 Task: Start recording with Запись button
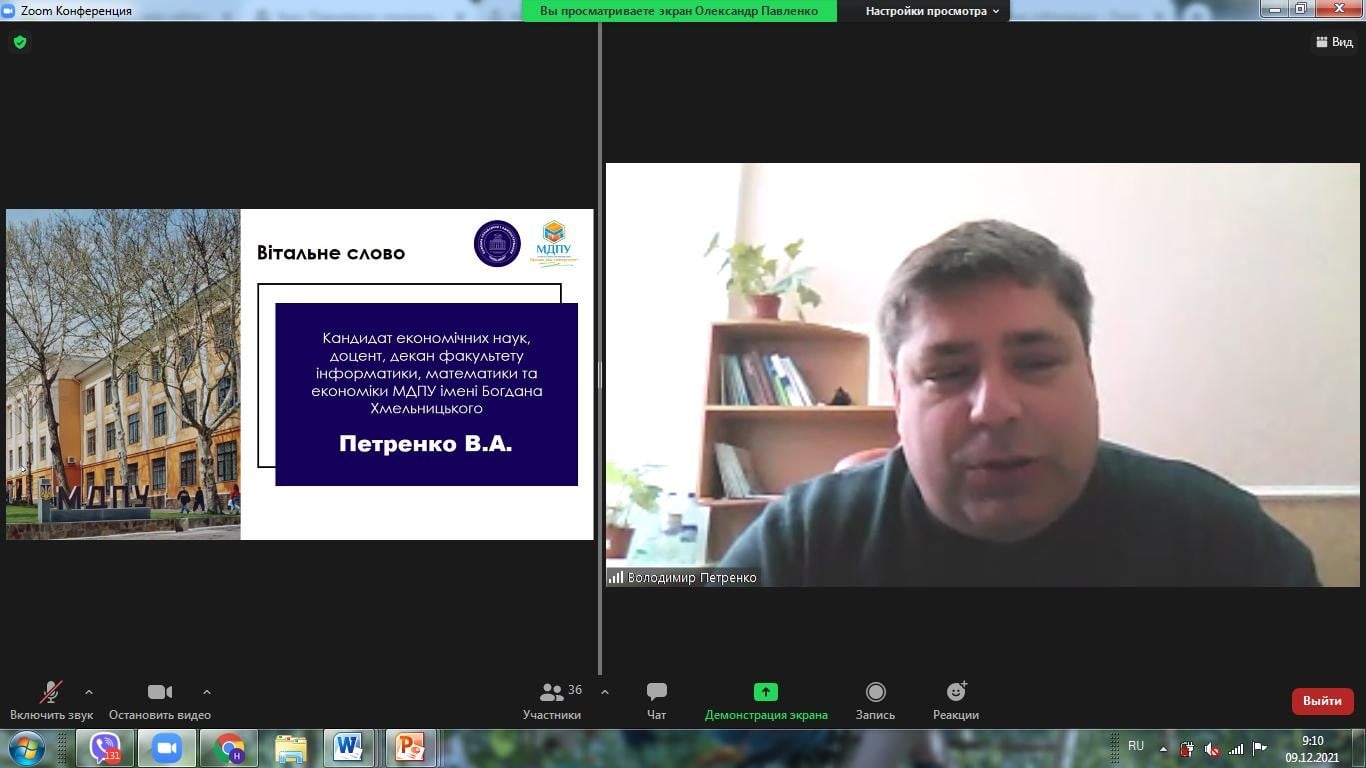click(x=875, y=700)
